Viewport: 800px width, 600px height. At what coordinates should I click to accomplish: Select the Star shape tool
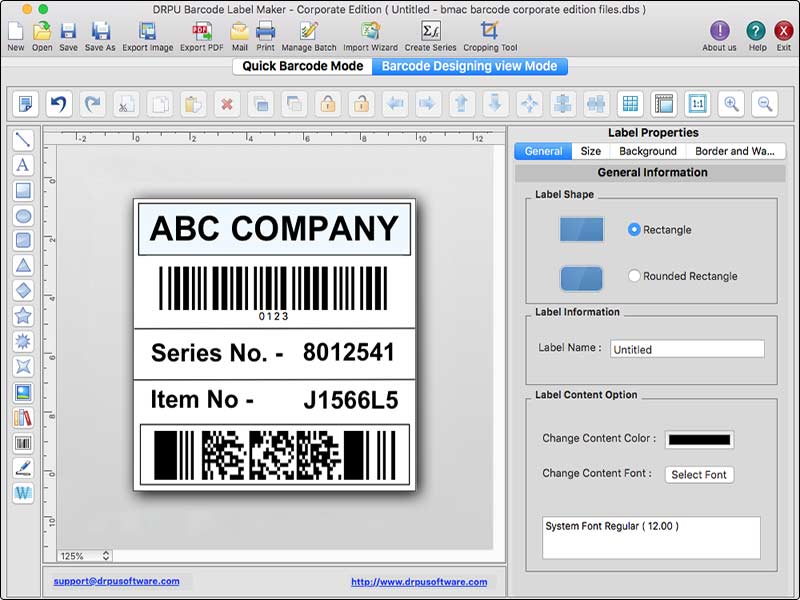23,316
